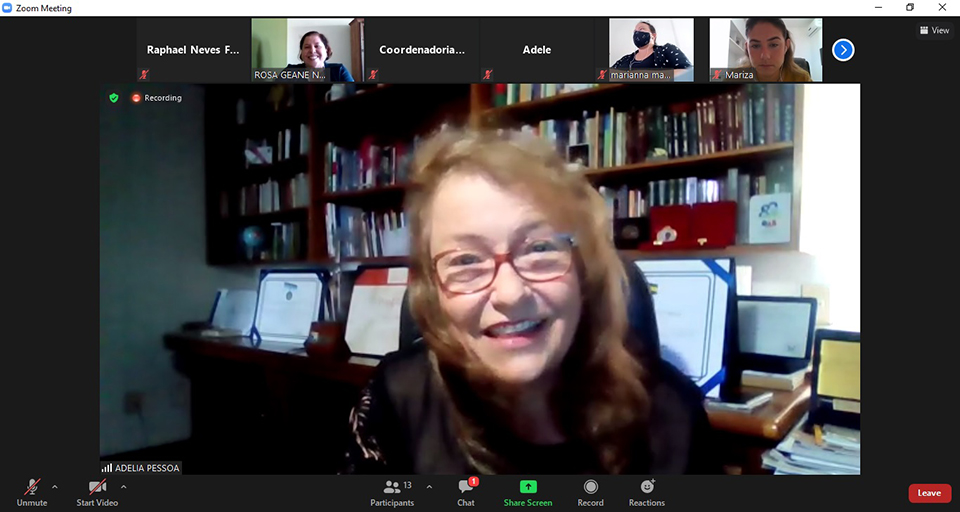Toggle Start Video on
The height and width of the screenshot is (512, 960).
click(x=97, y=491)
